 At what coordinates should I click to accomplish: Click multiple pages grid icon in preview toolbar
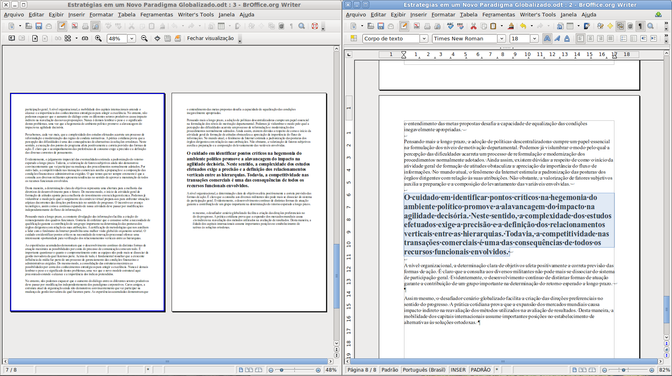[x=68, y=38]
